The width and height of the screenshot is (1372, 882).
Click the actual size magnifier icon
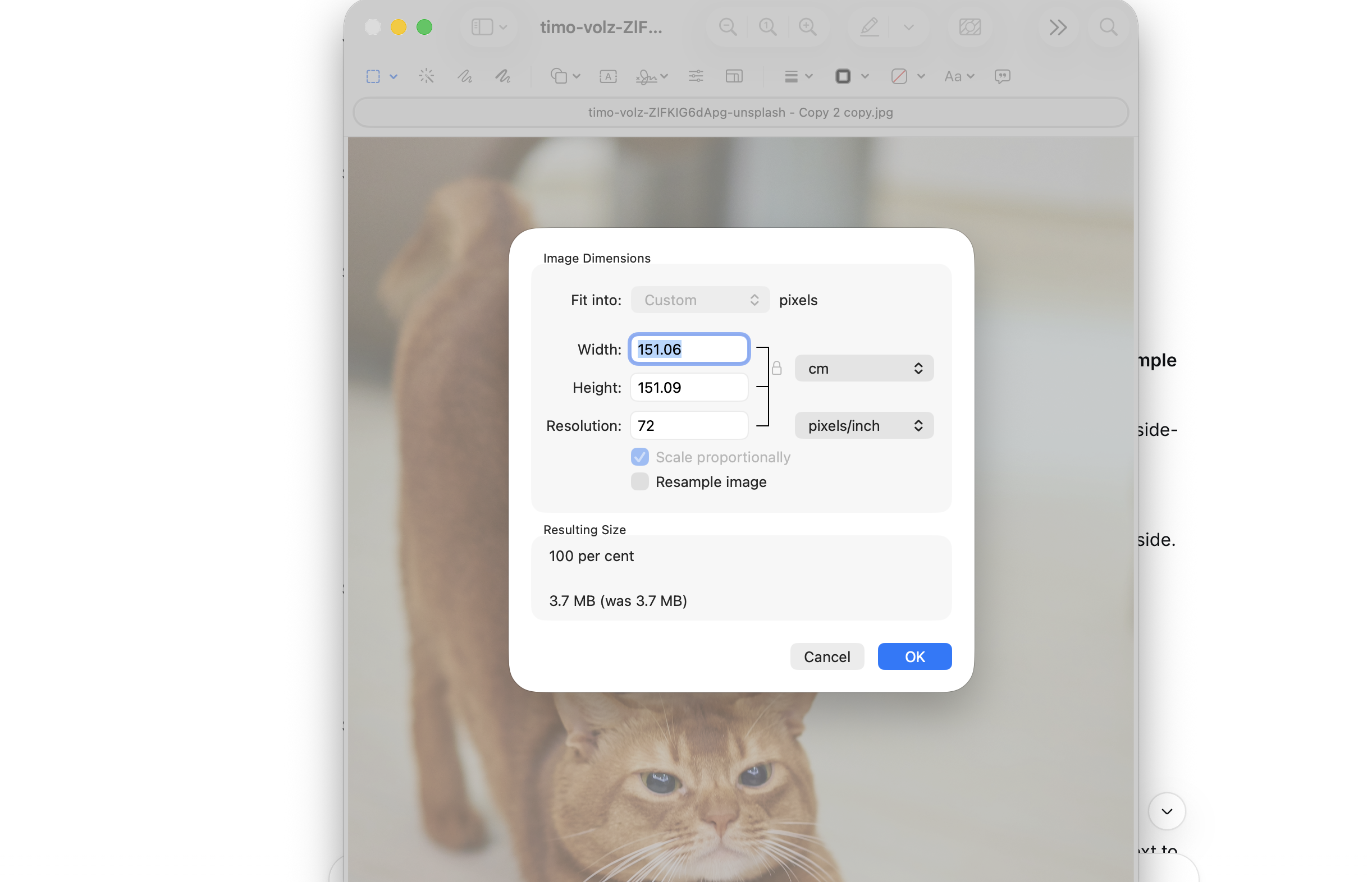(767, 27)
